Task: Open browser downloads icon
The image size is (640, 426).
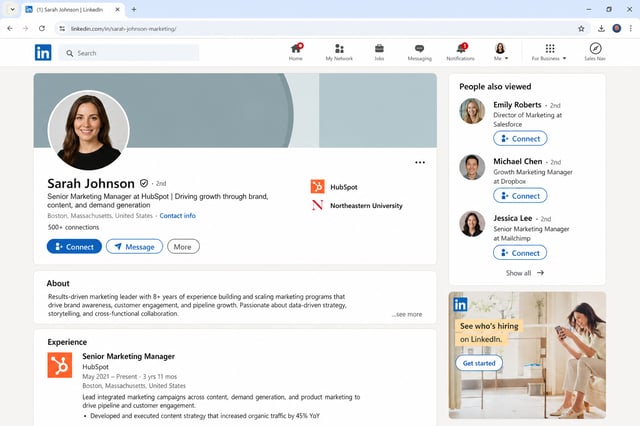Action: [x=601, y=29]
